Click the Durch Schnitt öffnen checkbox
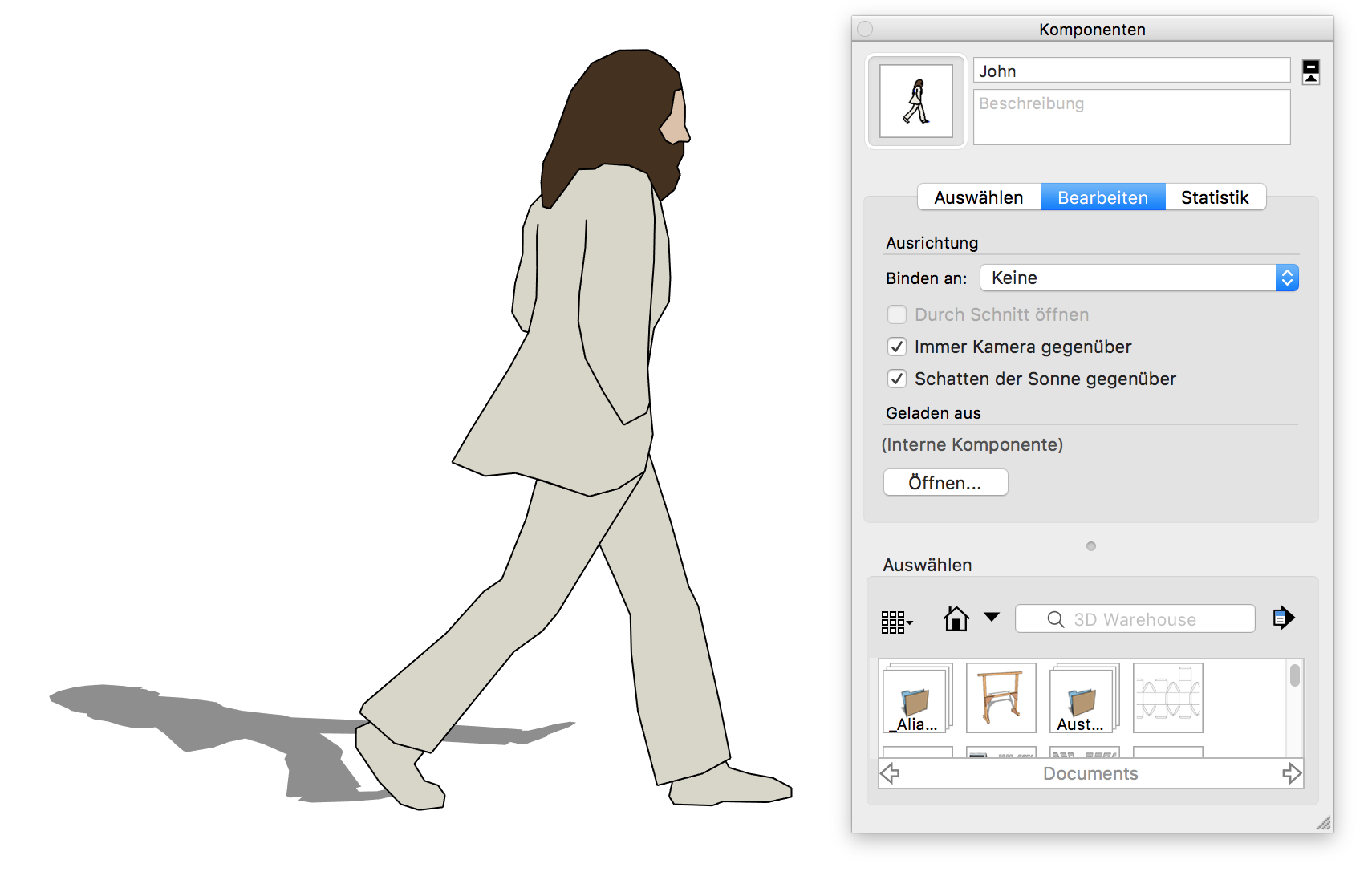 point(897,314)
